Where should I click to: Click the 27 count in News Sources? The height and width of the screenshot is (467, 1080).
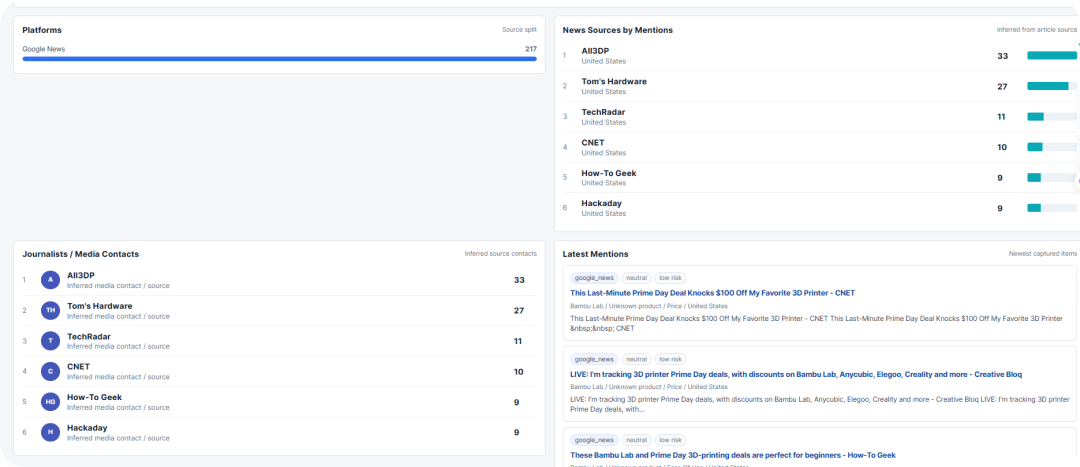pos(1002,86)
